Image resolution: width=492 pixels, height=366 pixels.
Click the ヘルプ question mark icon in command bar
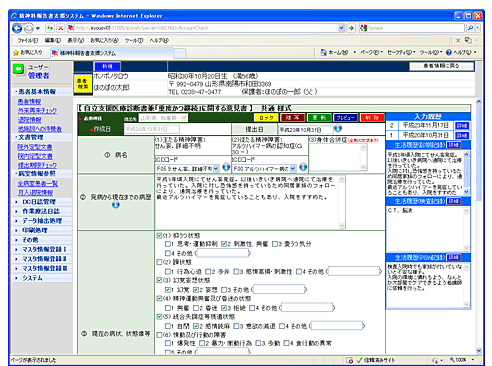tap(449, 52)
